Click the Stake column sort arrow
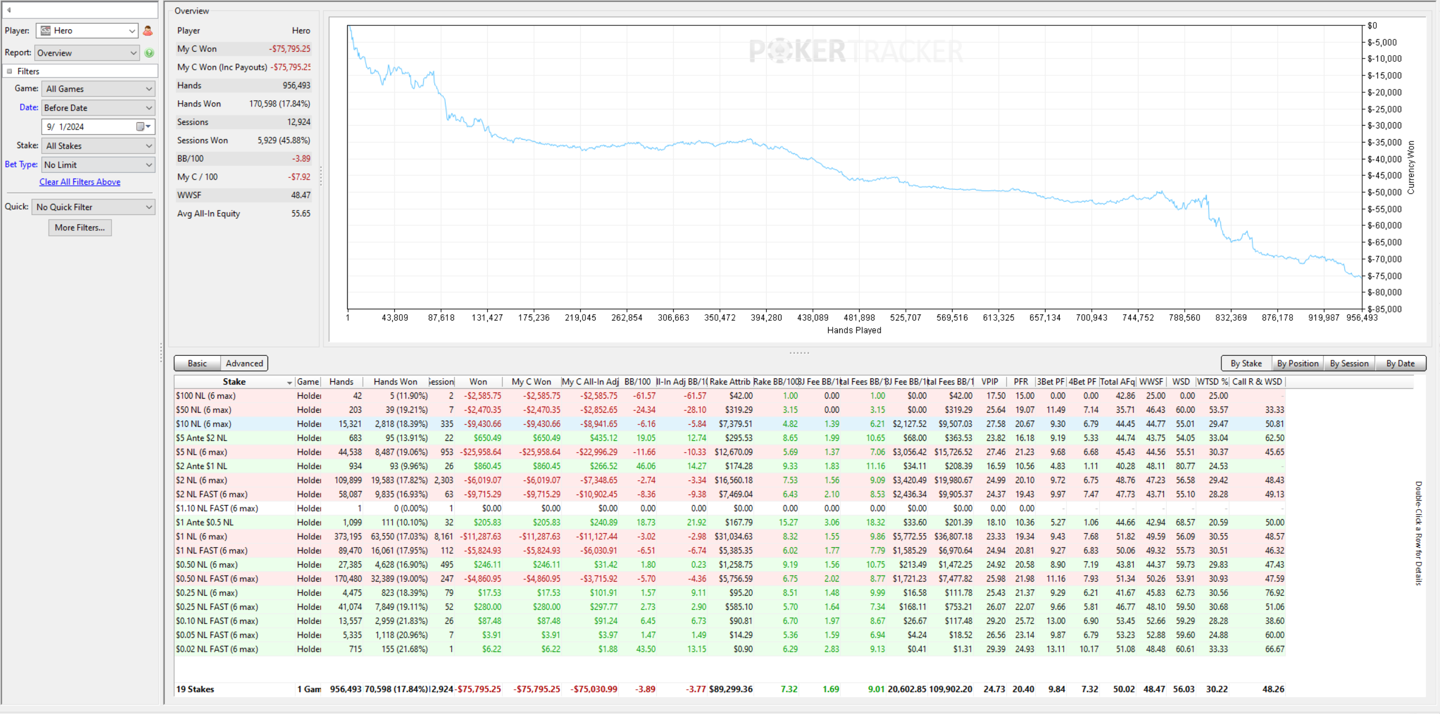1440x714 pixels. pyautogui.click(x=290, y=382)
